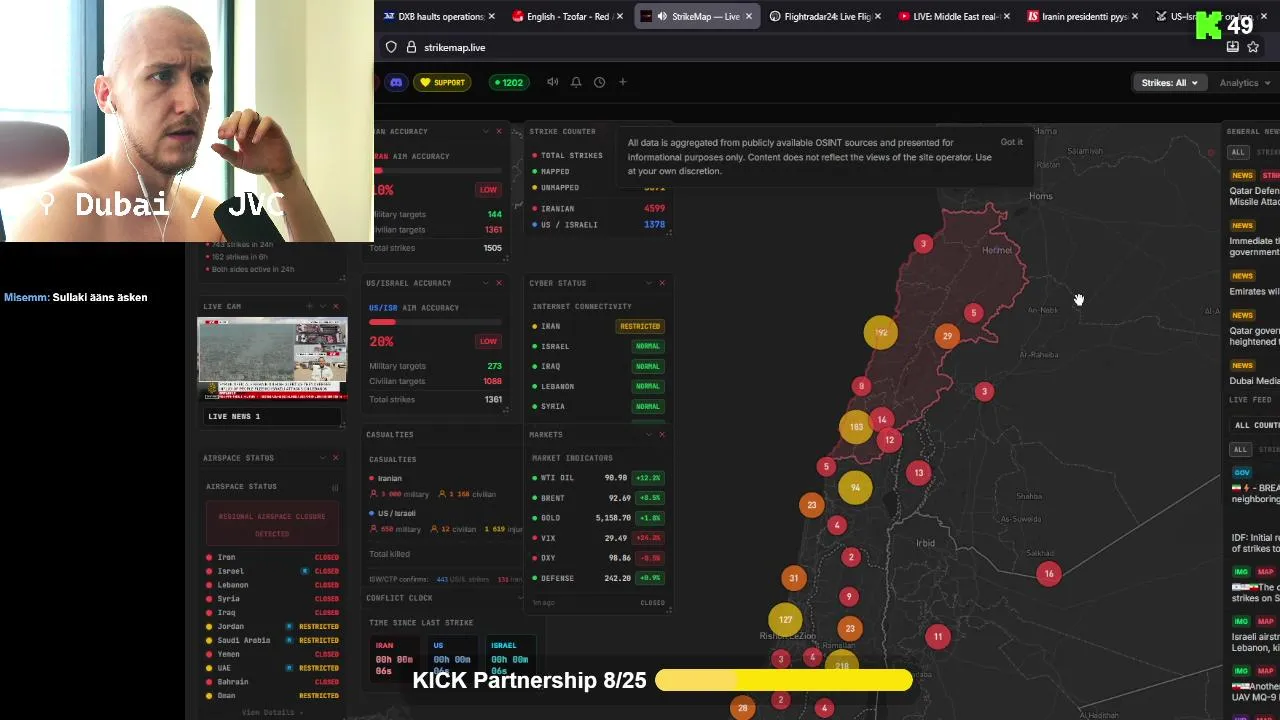Switch to the Flightradar24 browser tab

click(x=824, y=16)
